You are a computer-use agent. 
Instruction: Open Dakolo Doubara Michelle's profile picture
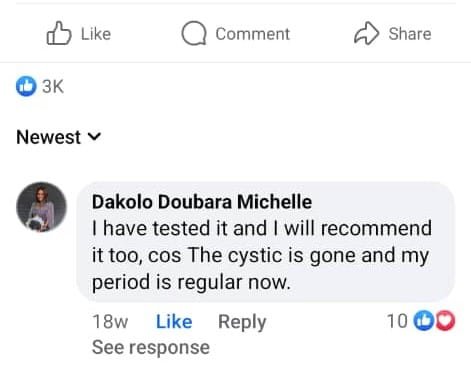pos(41,207)
